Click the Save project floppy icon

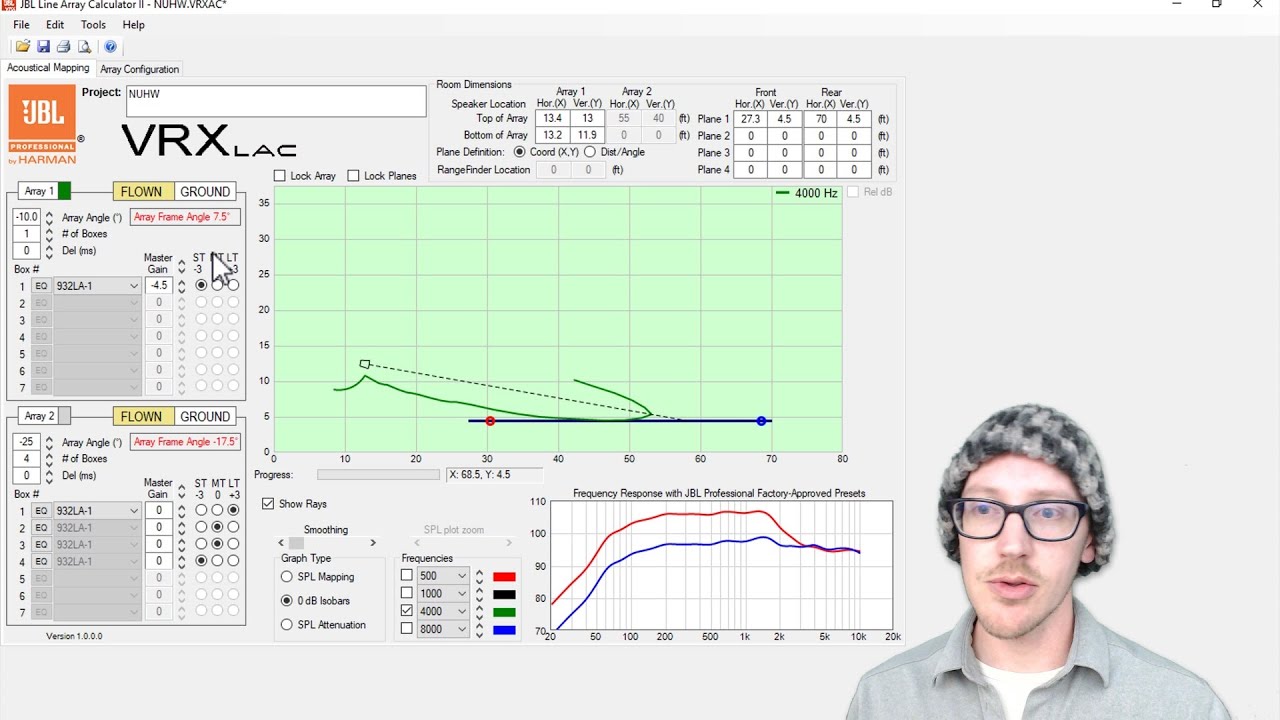(43, 47)
